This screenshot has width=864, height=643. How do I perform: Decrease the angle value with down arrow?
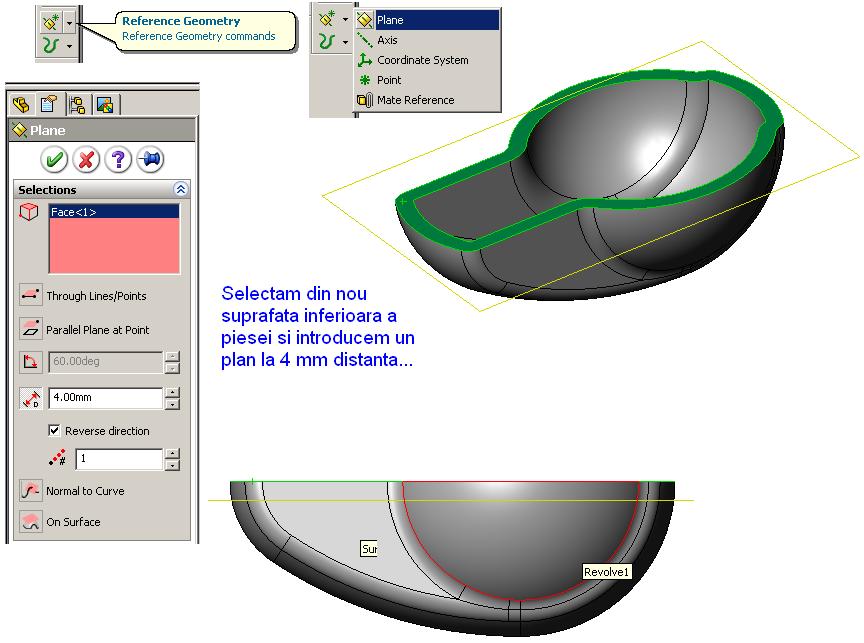(172, 368)
